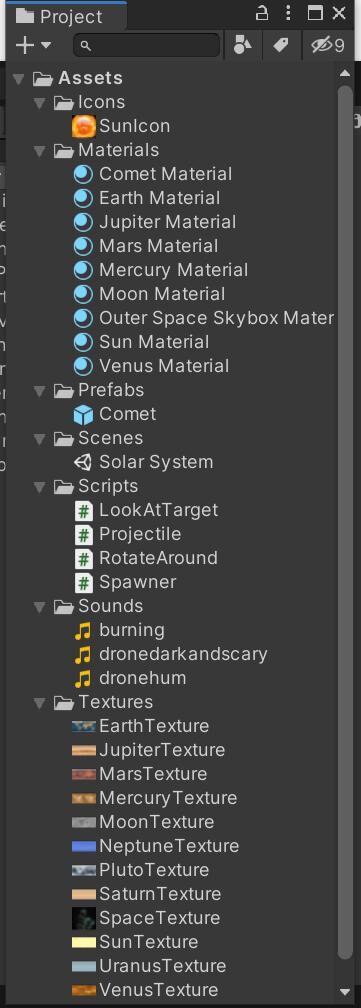Click the NeptuneTexture blue thumbnail
The height and width of the screenshot is (1008, 361).
84,847
